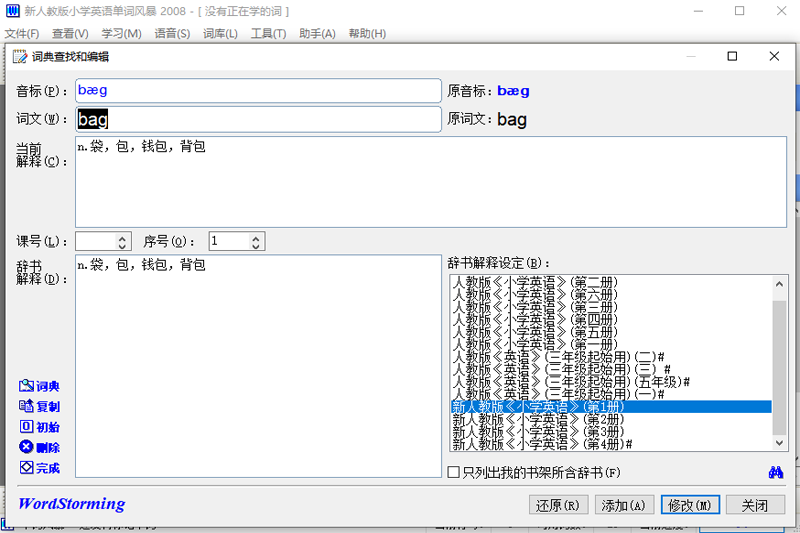Click the 课号(L) number field
The image size is (800, 533).
(96, 241)
